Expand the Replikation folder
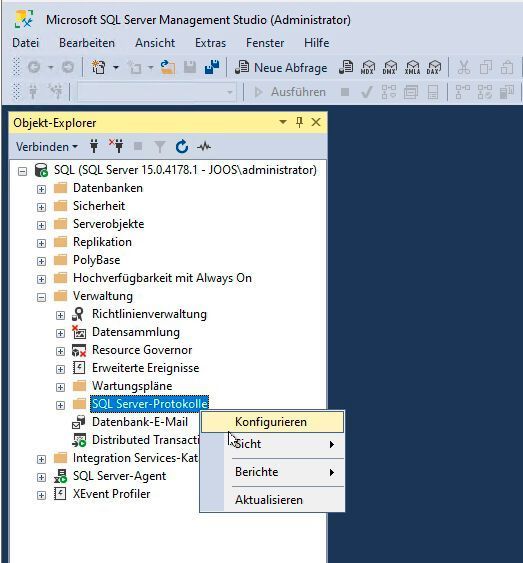 coord(41,243)
